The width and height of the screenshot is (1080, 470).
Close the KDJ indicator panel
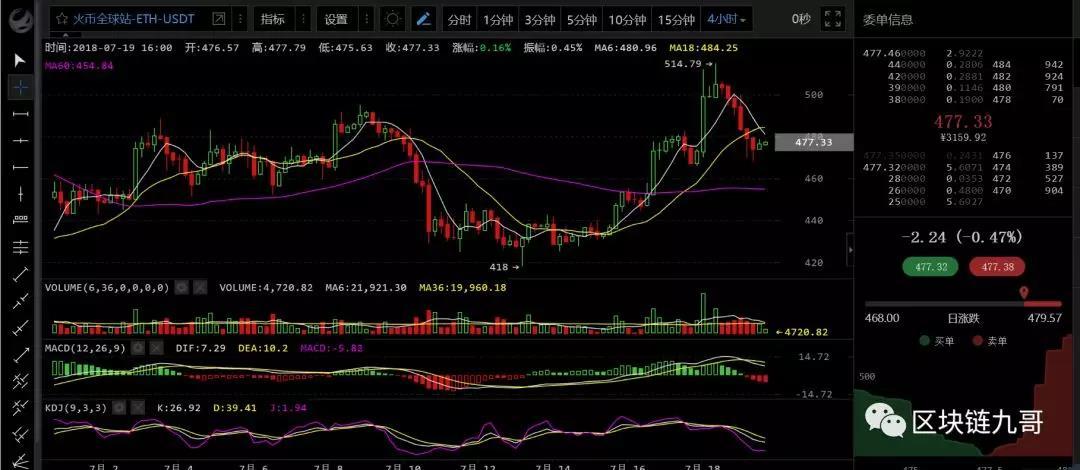137,408
